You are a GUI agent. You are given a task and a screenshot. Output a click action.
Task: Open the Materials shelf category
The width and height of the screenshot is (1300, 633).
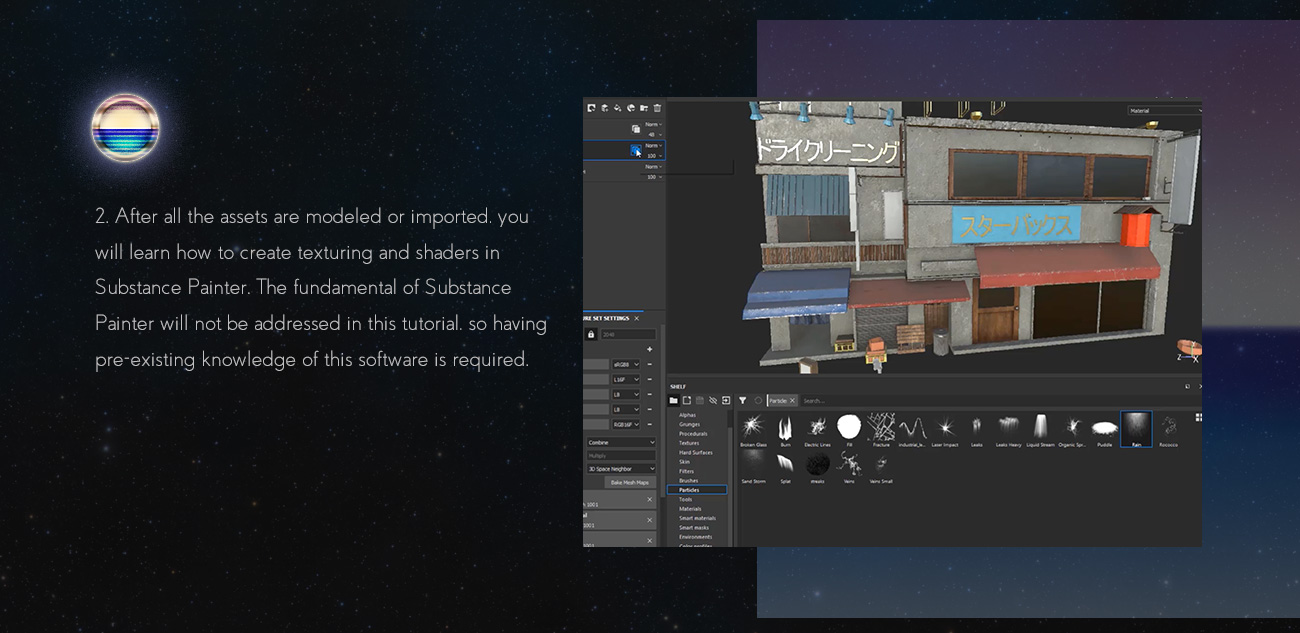(690, 509)
